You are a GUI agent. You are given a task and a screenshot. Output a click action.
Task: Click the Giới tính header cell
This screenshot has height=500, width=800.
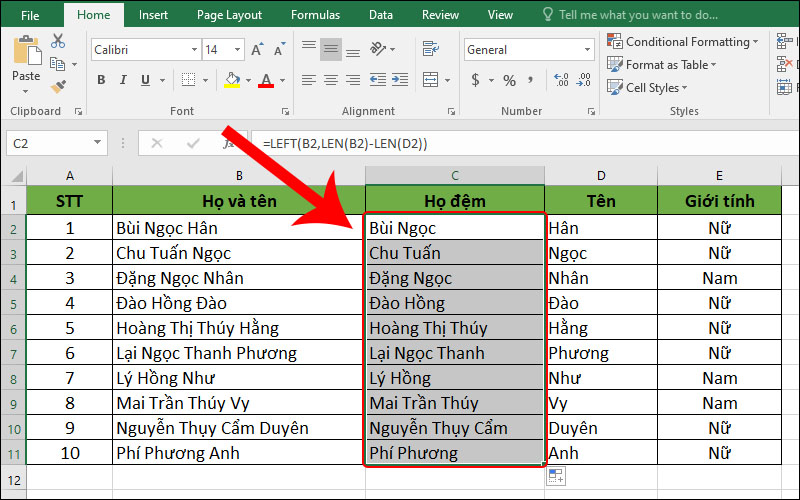coord(719,201)
